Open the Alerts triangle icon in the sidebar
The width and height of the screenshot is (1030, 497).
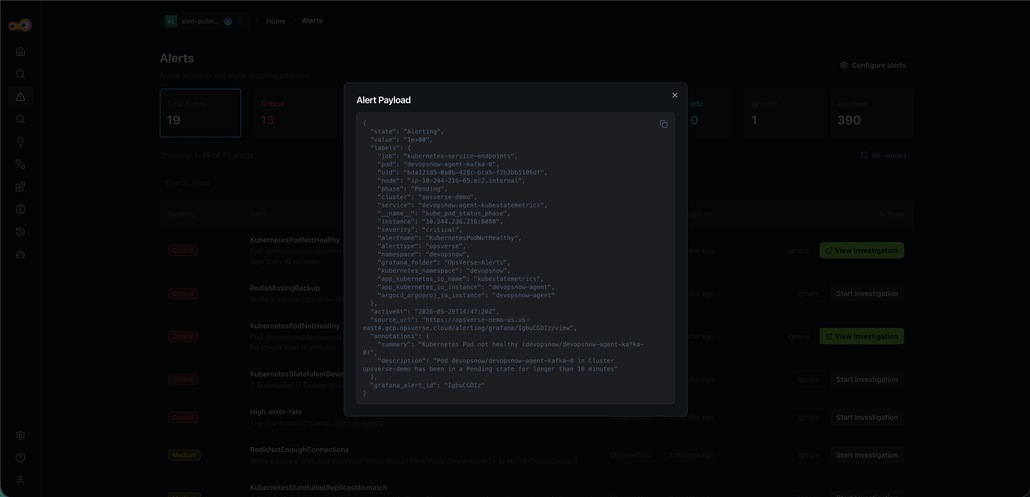(x=20, y=97)
